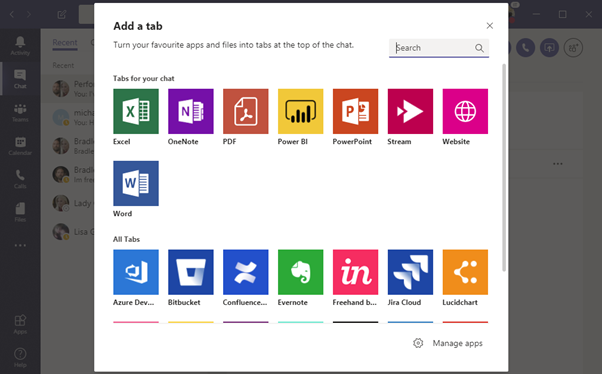Go back with the navigation arrow
This screenshot has height=374, width=602.
(x=12, y=15)
